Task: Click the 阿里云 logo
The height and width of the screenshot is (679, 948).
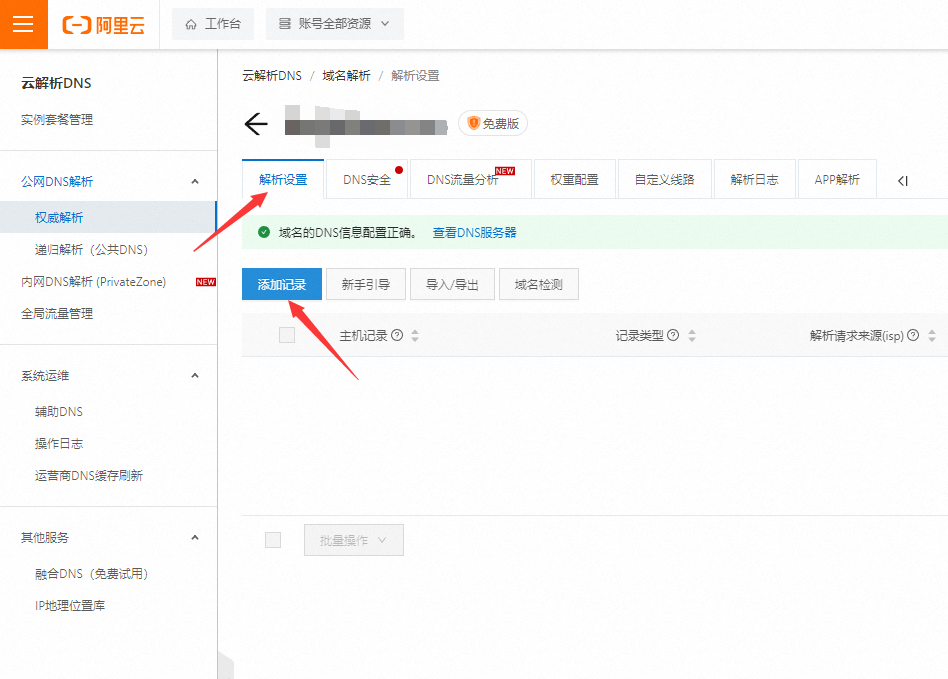Action: coord(104,25)
